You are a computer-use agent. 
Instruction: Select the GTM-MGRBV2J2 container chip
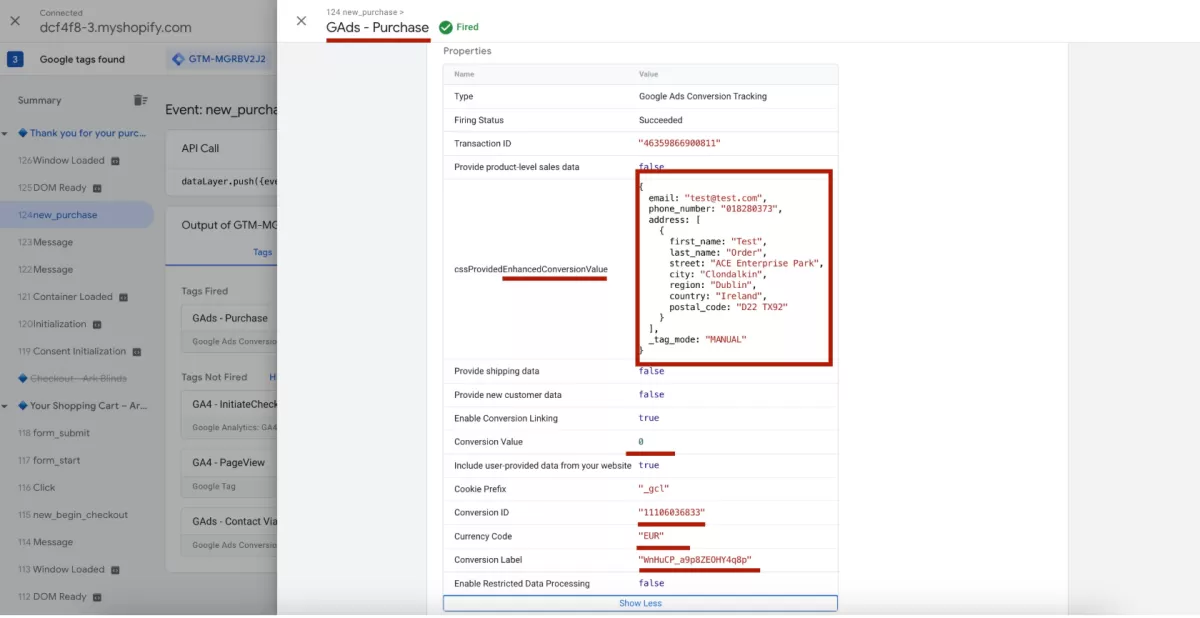click(x=219, y=59)
